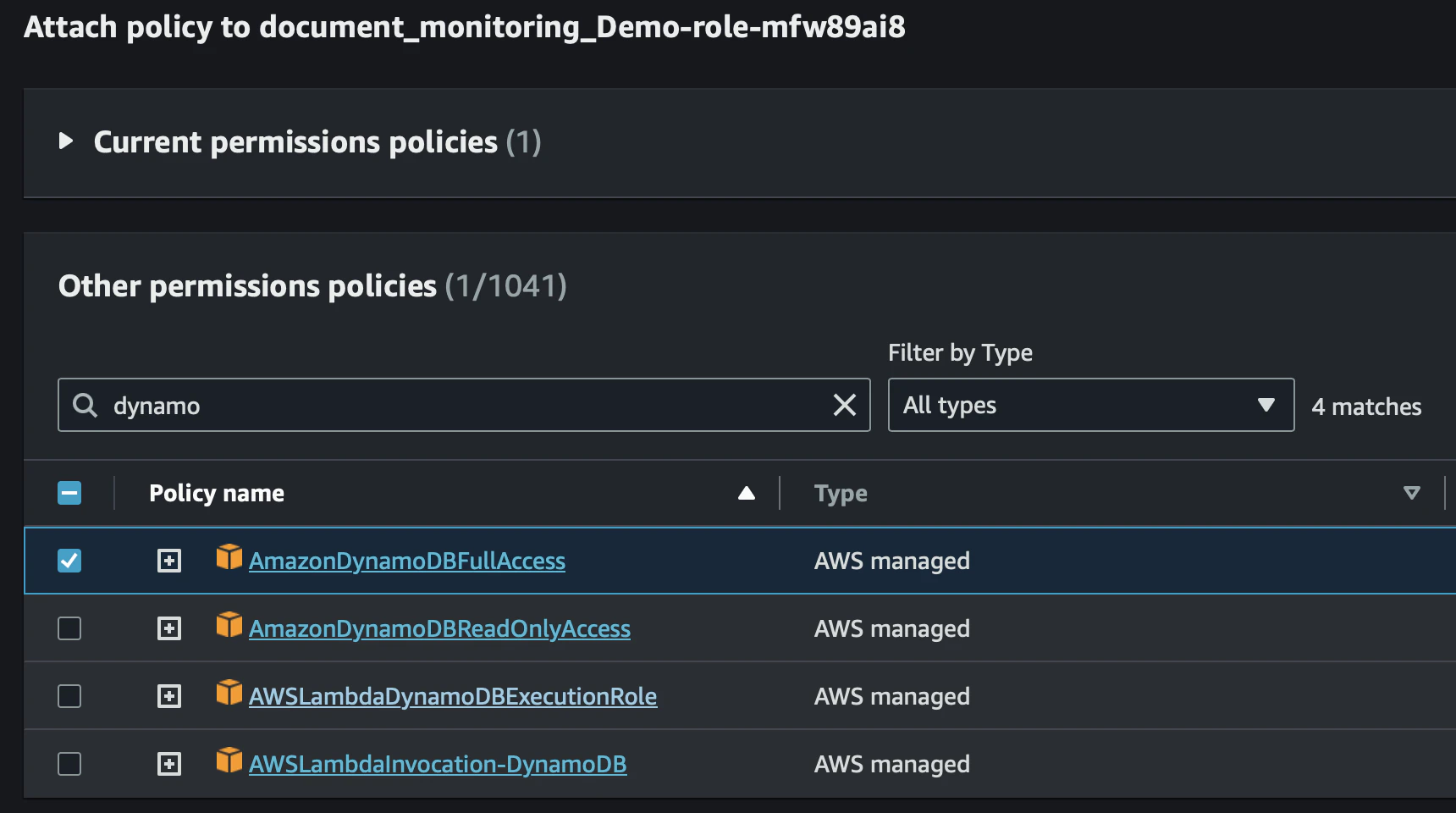Expand AWSLambdaInvocation-DynamoDB policy details
This screenshot has height=813, width=1456.
pos(169,764)
